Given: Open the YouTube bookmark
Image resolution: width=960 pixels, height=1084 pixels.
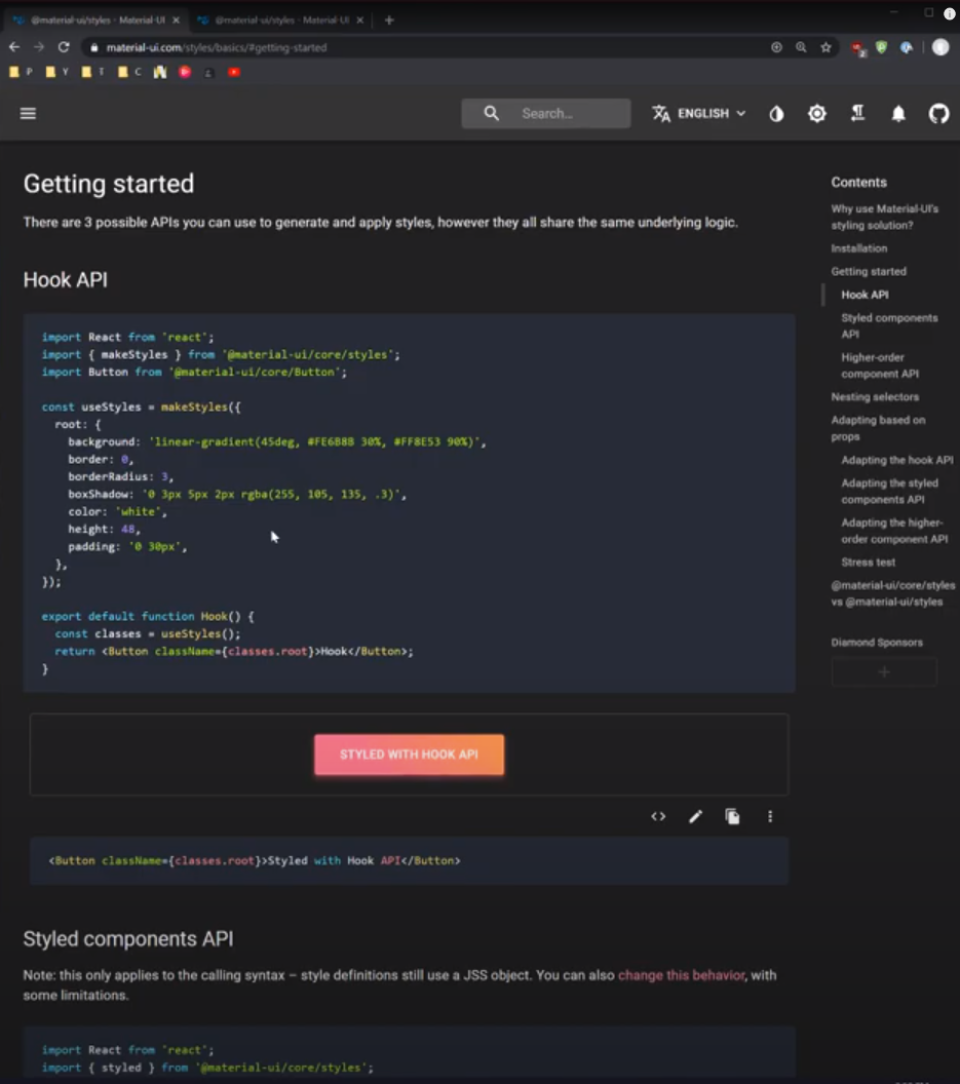Looking at the screenshot, I should pos(234,72).
